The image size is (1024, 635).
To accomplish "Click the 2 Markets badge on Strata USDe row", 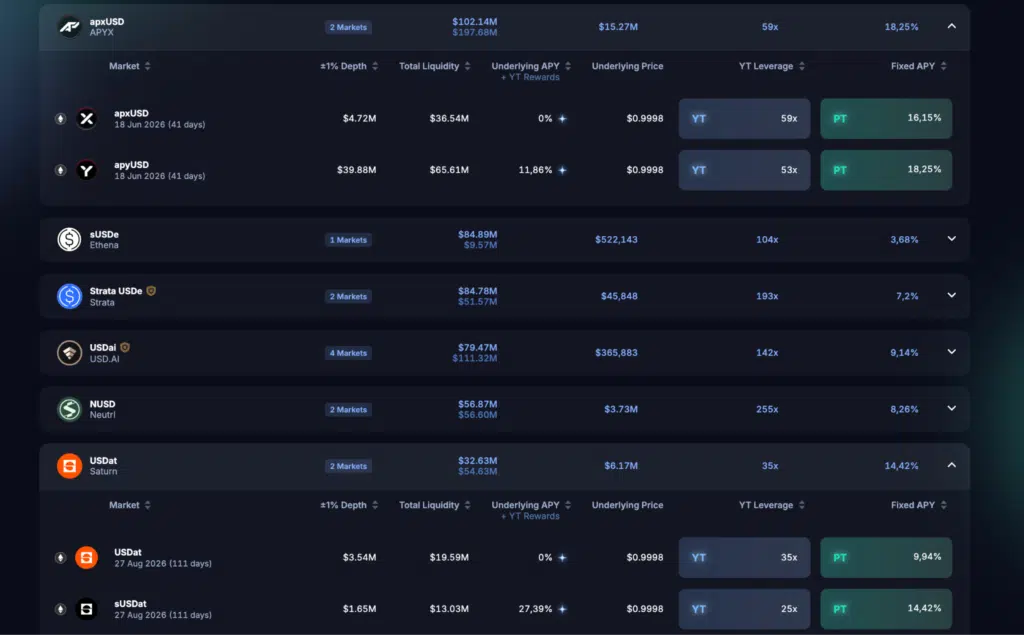I will coord(348,297).
